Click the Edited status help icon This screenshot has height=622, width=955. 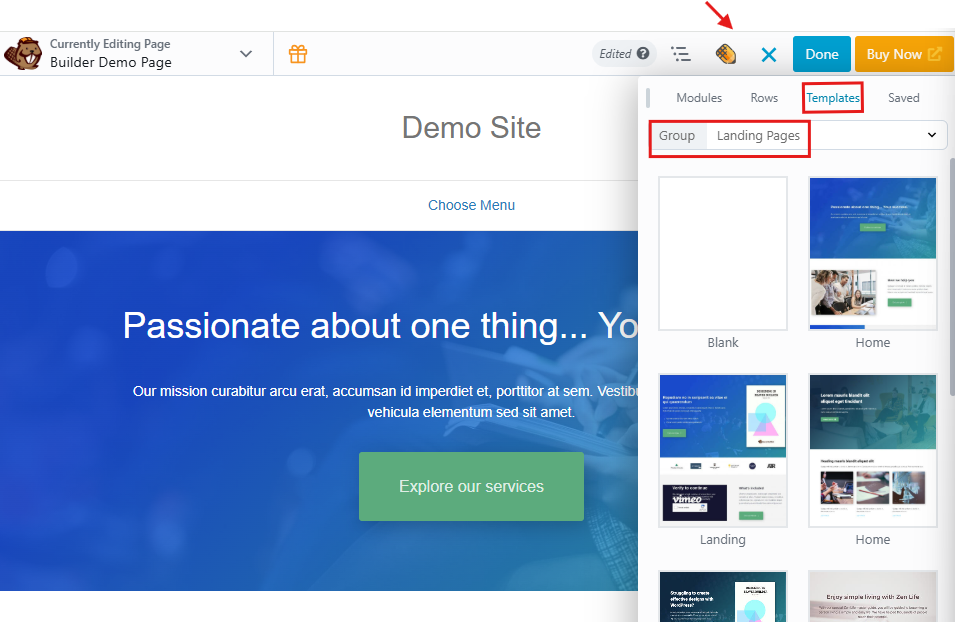click(643, 54)
